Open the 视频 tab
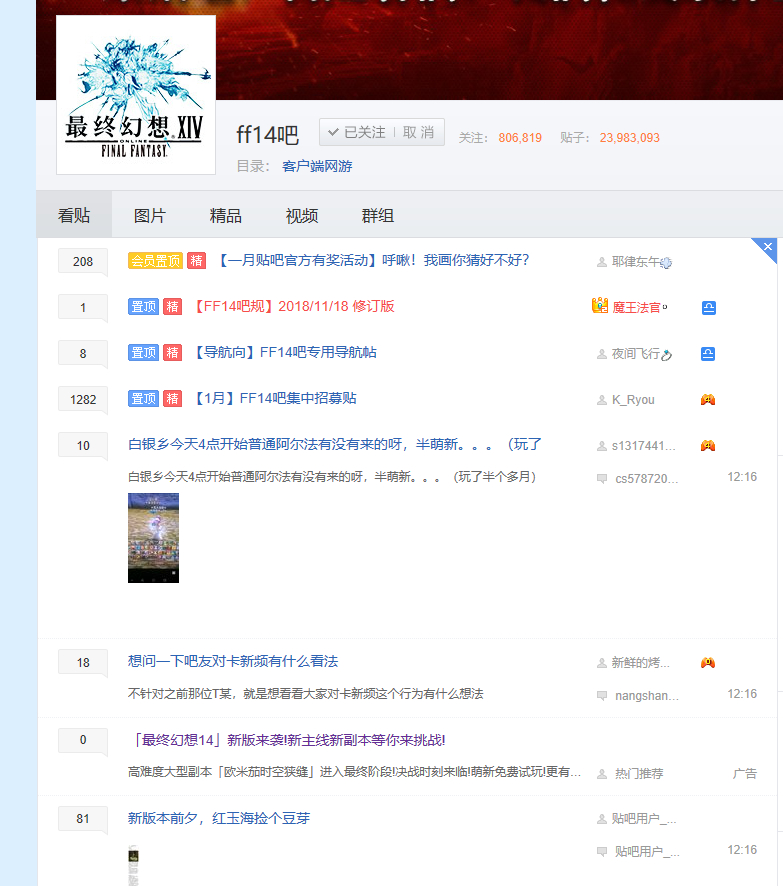Image resolution: width=783 pixels, height=886 pixels. pyautogui.click(x=302, y=215)
